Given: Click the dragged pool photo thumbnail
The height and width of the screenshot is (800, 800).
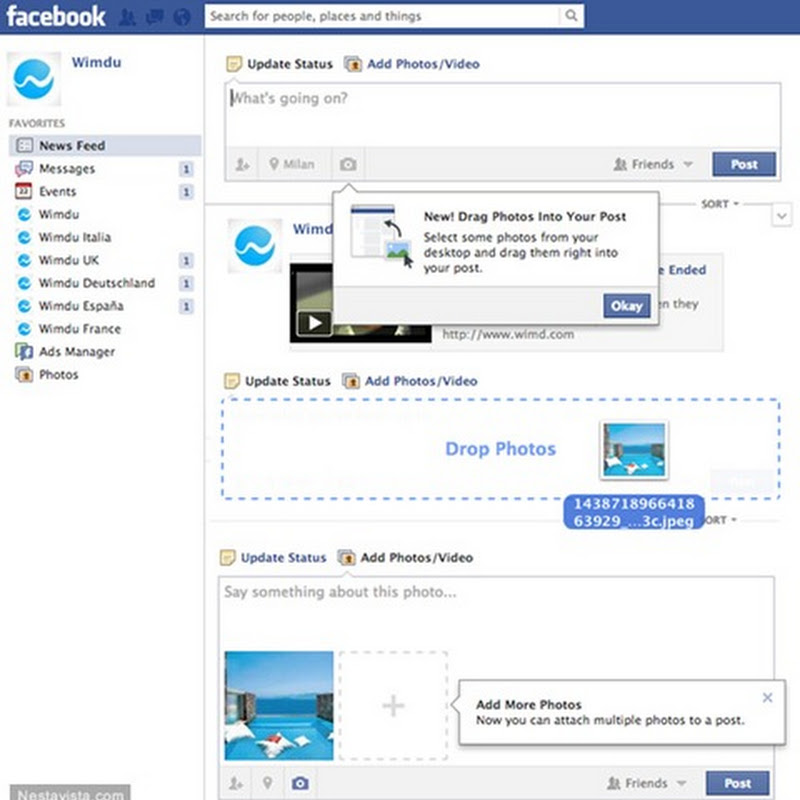Looking at the screenshot, I should (634, 451).
